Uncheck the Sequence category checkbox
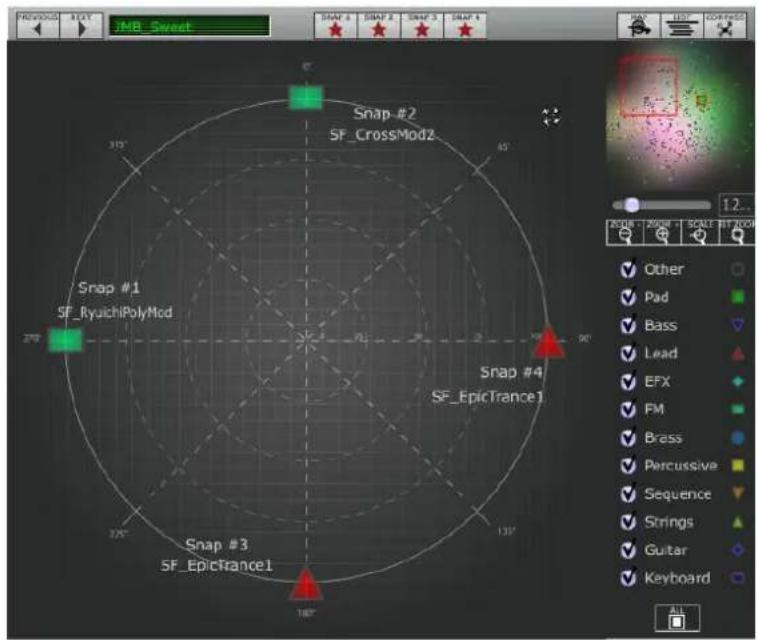Image resolution: width=757 pixels, height=640 pixels. [x=628, y=494]
